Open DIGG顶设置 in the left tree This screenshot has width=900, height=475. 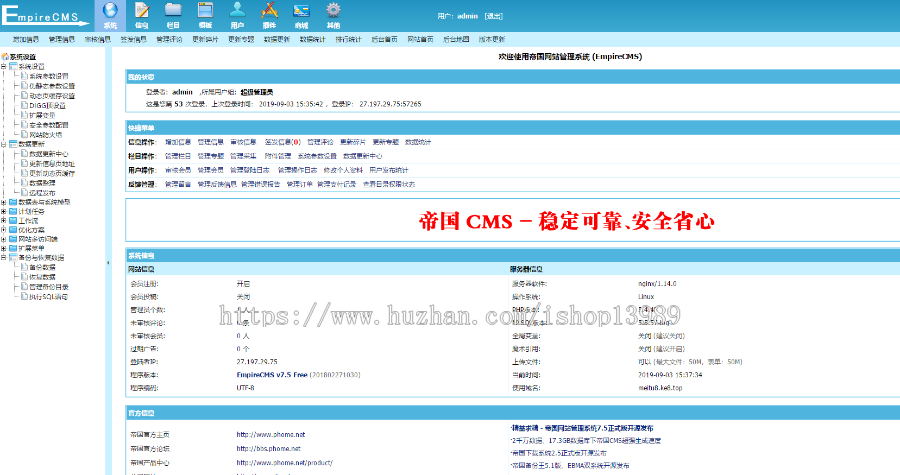(x=48, y=106)
